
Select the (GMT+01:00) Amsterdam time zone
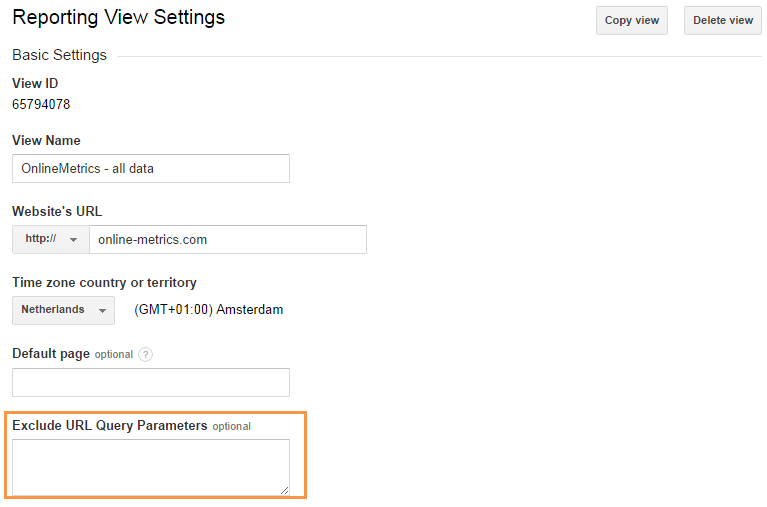coord(208,310)
